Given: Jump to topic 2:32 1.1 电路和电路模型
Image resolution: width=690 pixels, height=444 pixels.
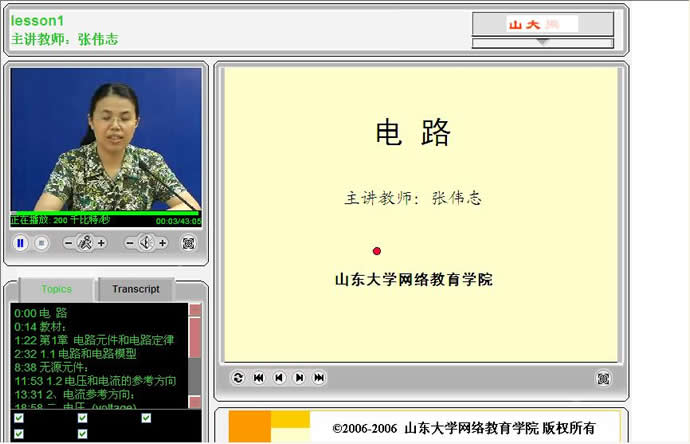Looking at the screenshot, I should pyautogui.click(x=75, y=354).
